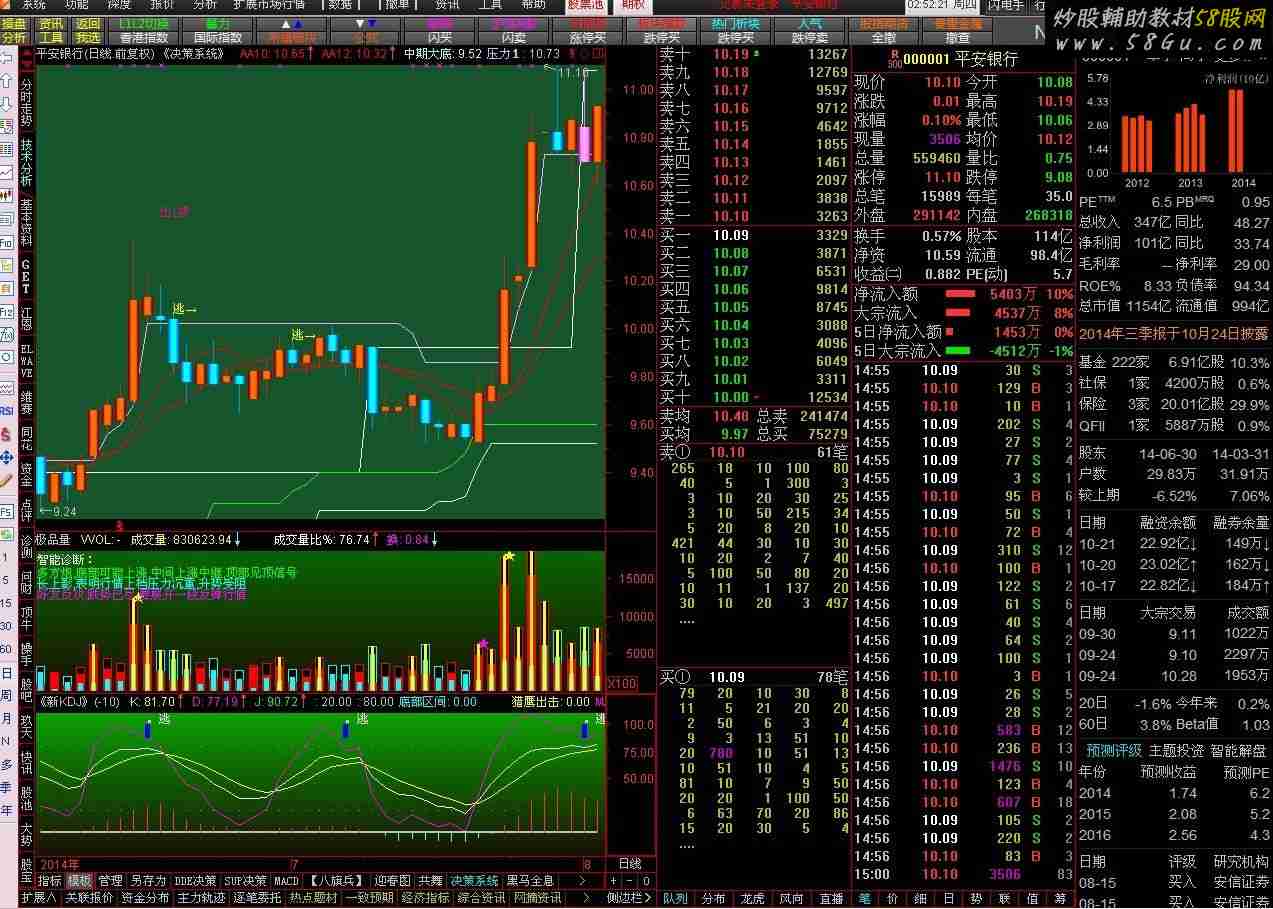Open the 期权 menu item

633,5
